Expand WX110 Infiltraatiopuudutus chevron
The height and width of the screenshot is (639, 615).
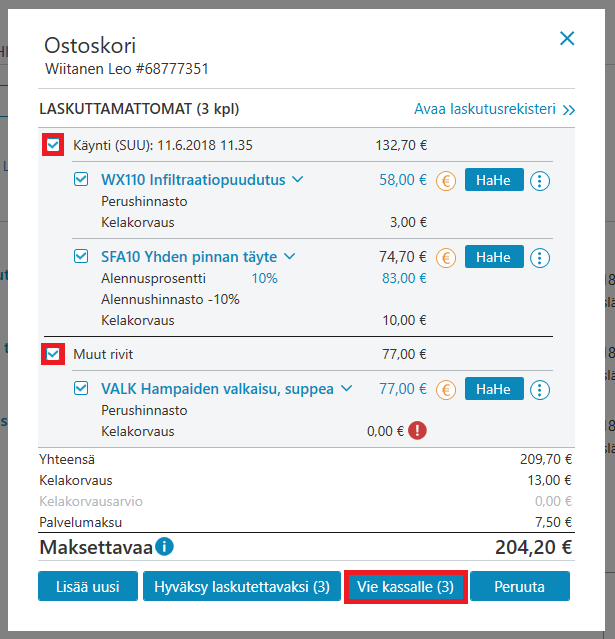click(298, 179)
